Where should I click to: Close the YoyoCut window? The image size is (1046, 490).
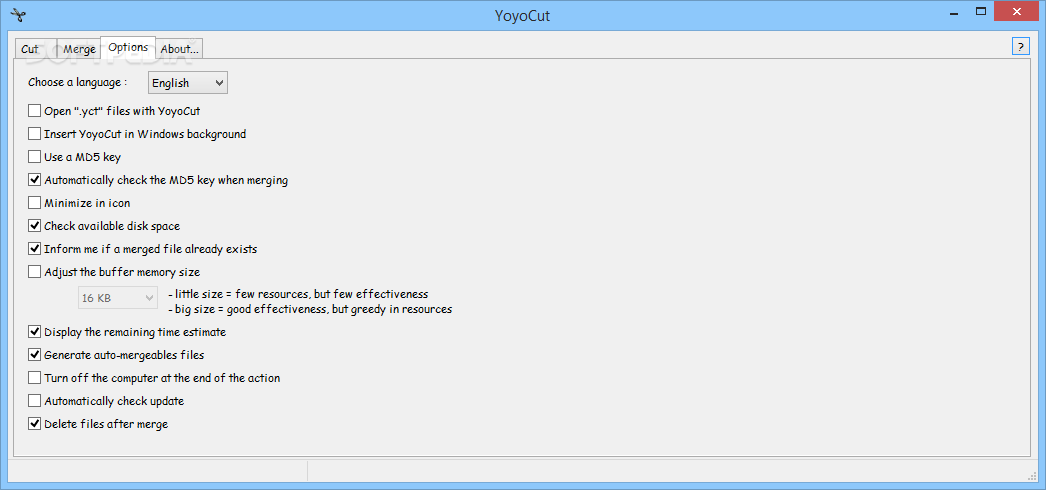[1016, 11]
